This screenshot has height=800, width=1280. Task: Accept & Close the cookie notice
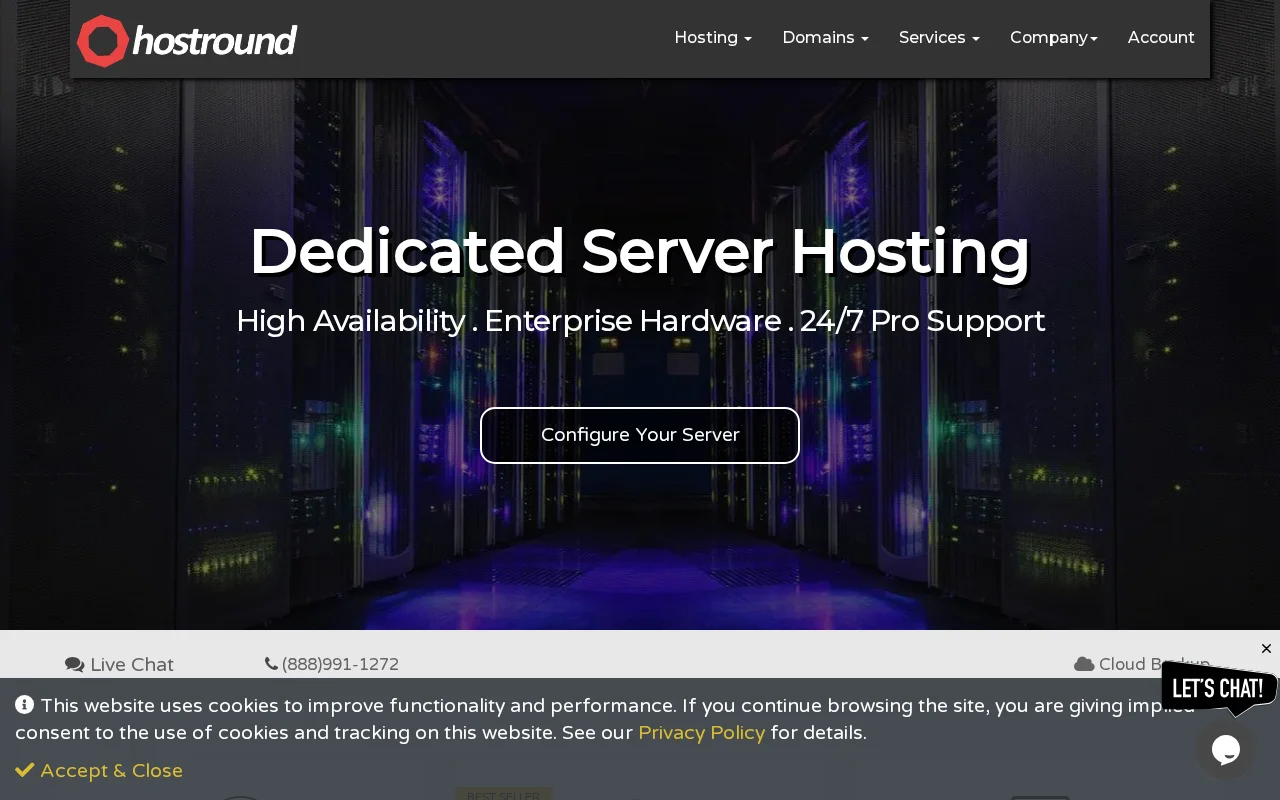pyautogui.click(x=99, y=770)
